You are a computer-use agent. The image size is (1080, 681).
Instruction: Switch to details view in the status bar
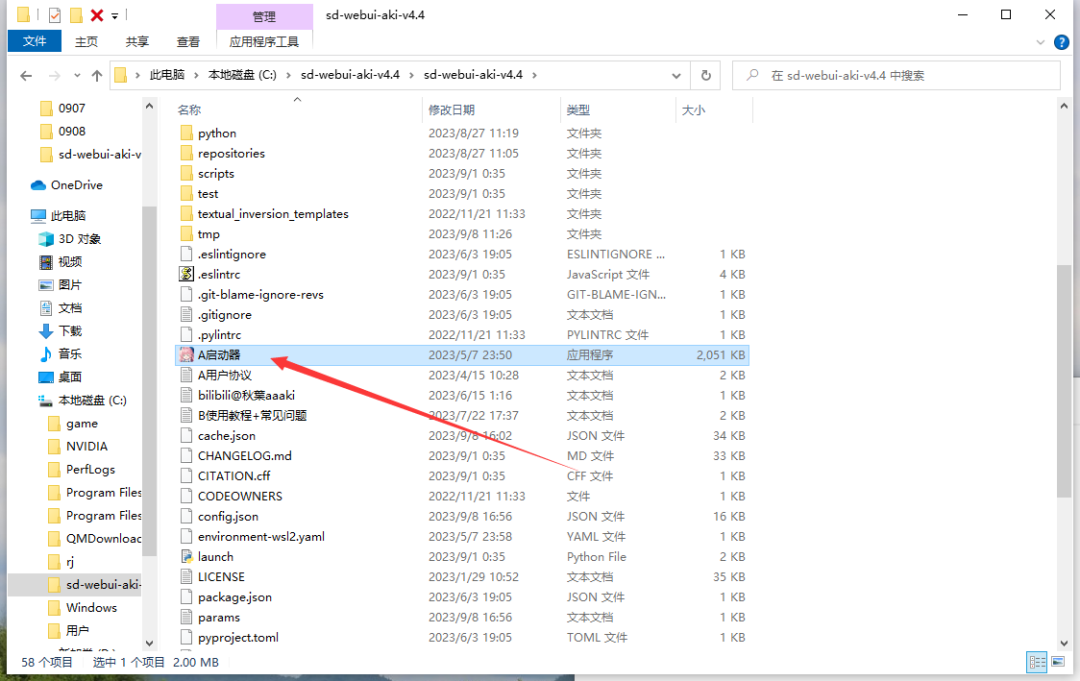point(1035,662)
